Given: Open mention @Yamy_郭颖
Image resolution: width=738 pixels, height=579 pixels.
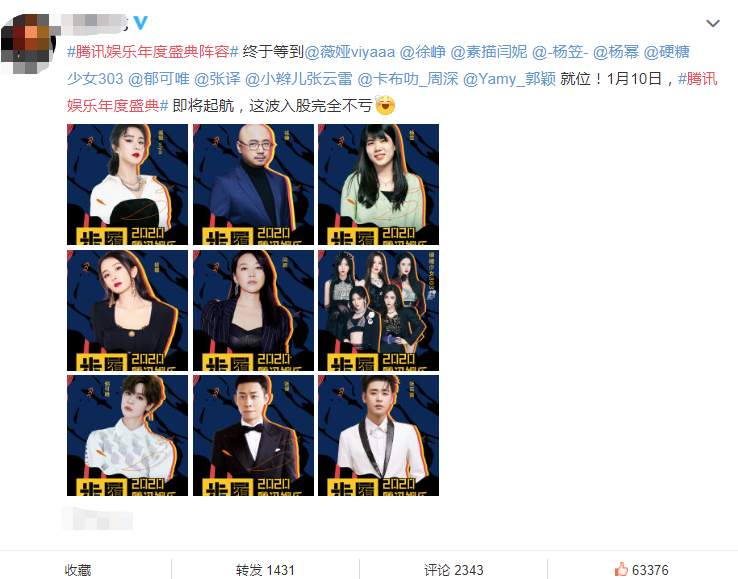Looking at the screenshot, I should click(x=509, y=79).
